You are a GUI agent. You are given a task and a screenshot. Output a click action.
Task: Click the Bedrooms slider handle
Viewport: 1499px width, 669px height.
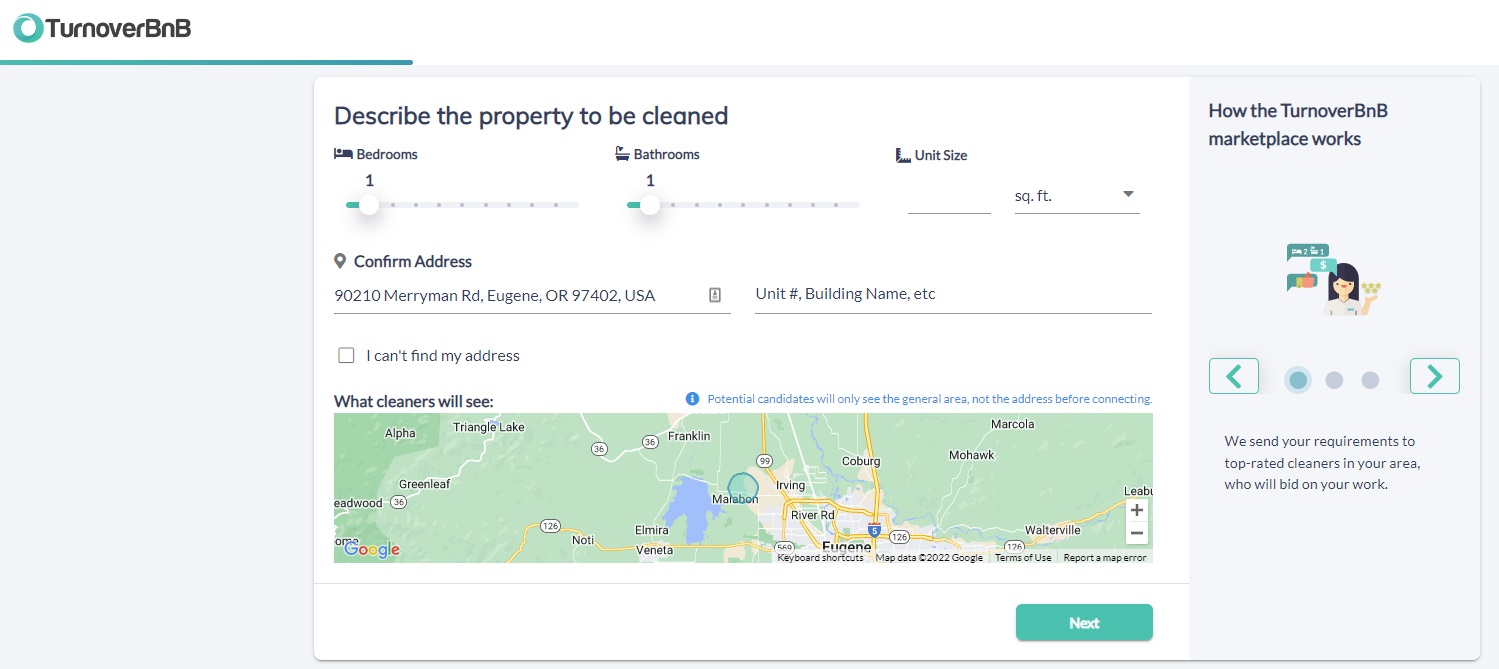(369, 204)
